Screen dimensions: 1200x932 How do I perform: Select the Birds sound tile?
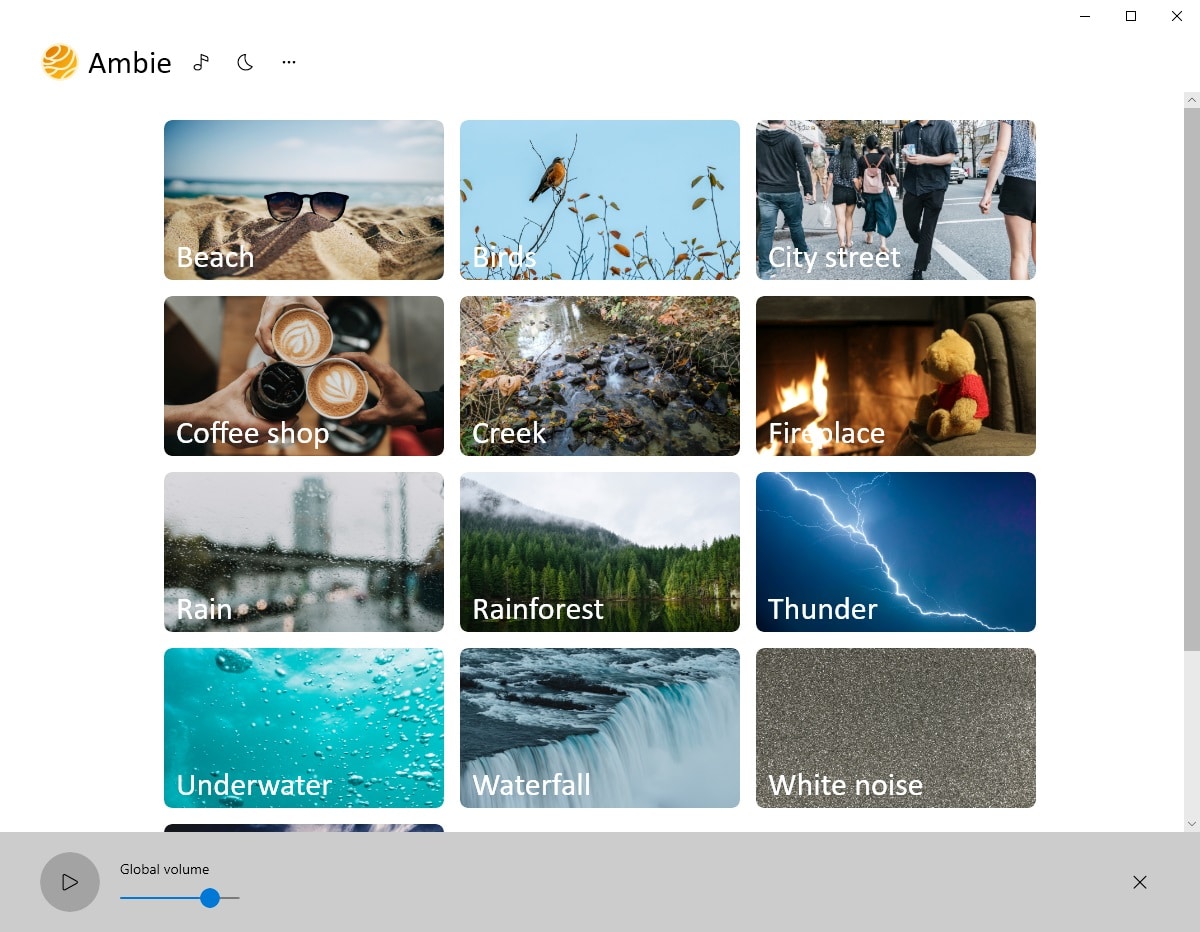coord(600,200)
